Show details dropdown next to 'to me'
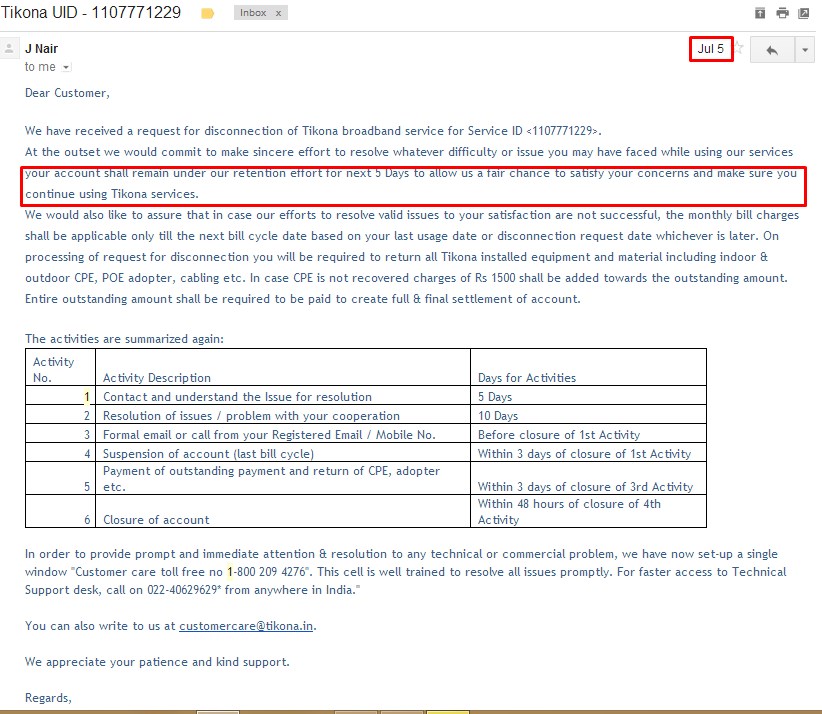Image resolution: width=822 pixels, height=714 pixels. (x=66, y=68)
